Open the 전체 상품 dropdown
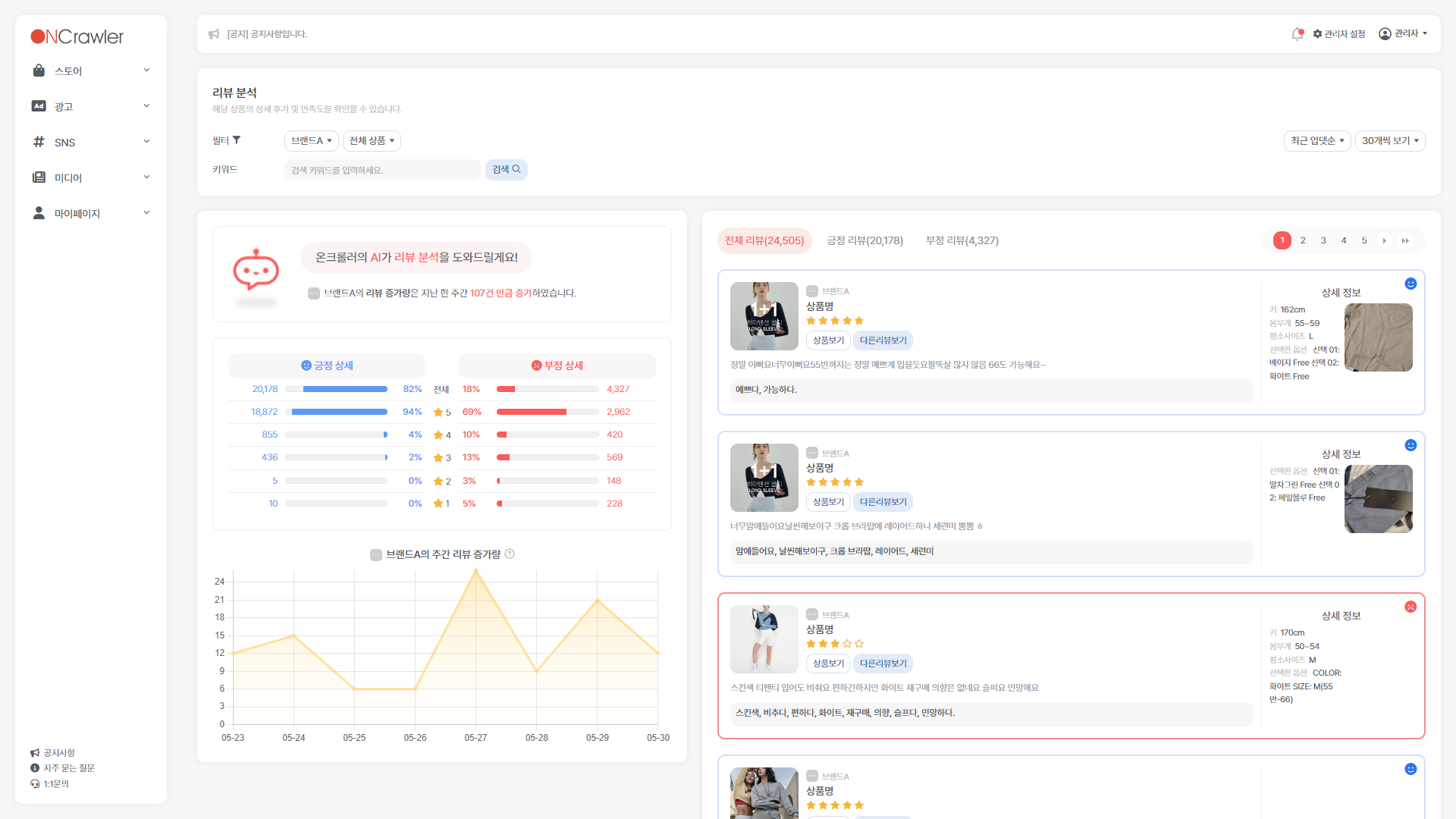 coord(372,141)
